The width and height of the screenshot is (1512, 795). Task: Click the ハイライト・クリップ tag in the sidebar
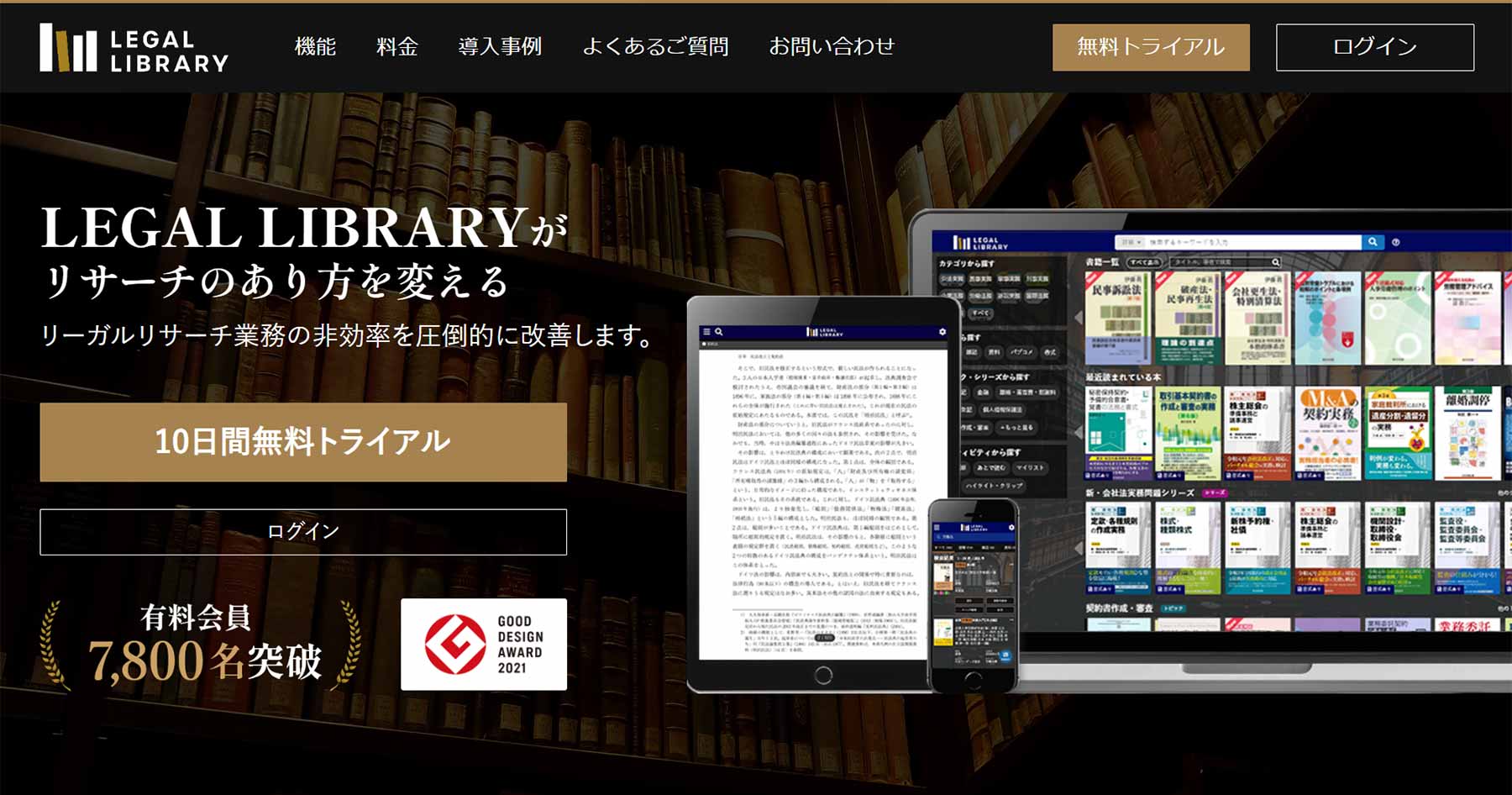(995, 486)
